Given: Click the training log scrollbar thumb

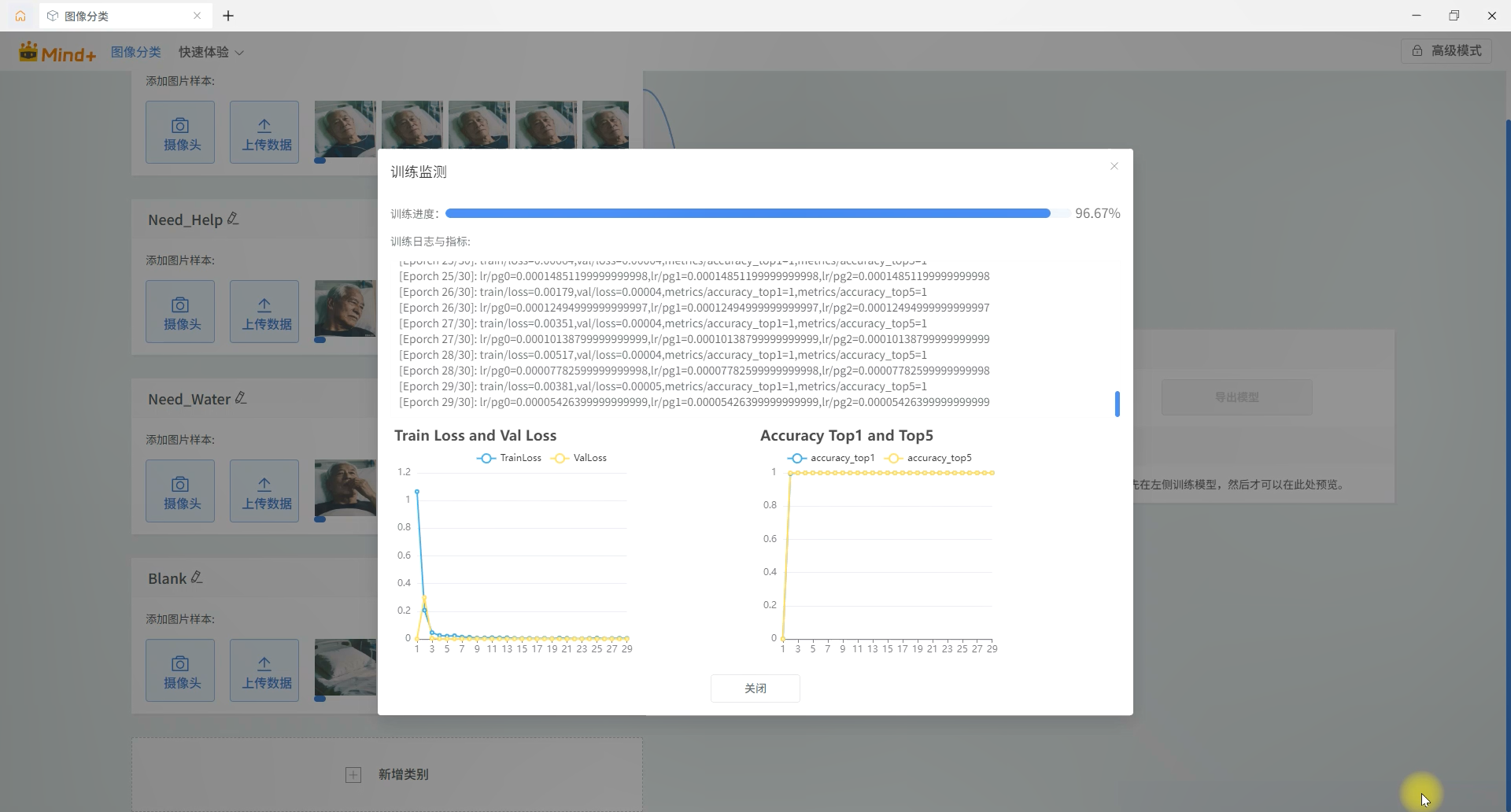Looking at the screenshot, I should click(1117, 404).
